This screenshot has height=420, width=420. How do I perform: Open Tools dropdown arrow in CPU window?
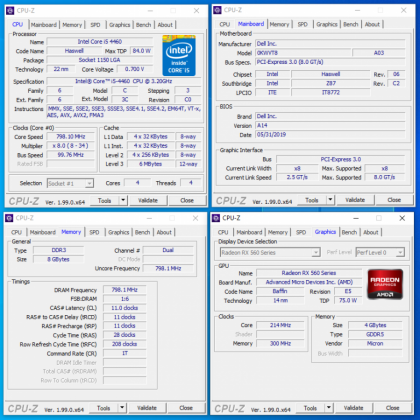pyautogui.click(x=123, y=201)
